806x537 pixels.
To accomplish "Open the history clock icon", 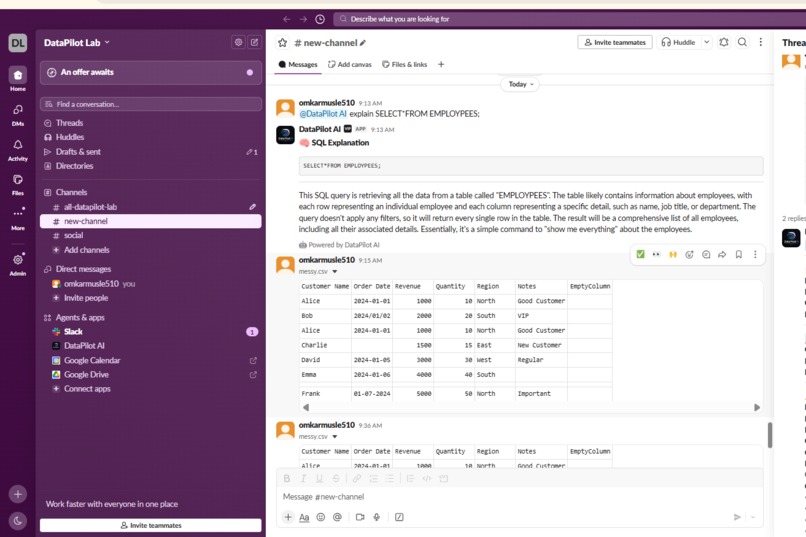I will pyautogui.click(x=320, y=19).
